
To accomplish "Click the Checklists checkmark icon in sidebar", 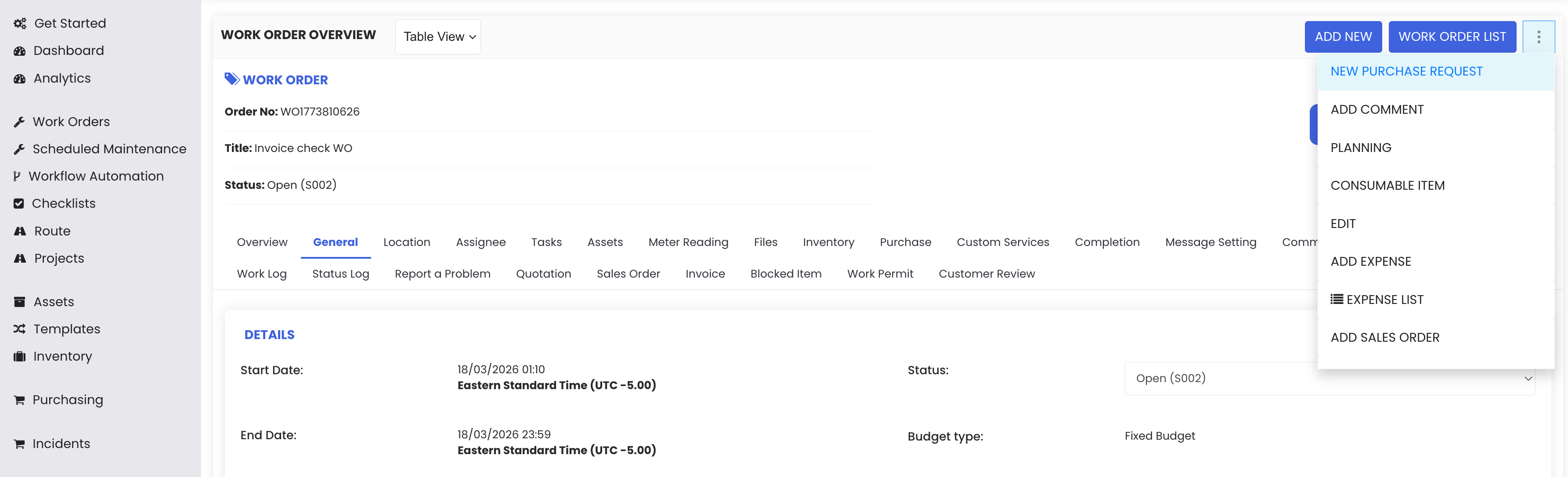I will click(19, 204).
